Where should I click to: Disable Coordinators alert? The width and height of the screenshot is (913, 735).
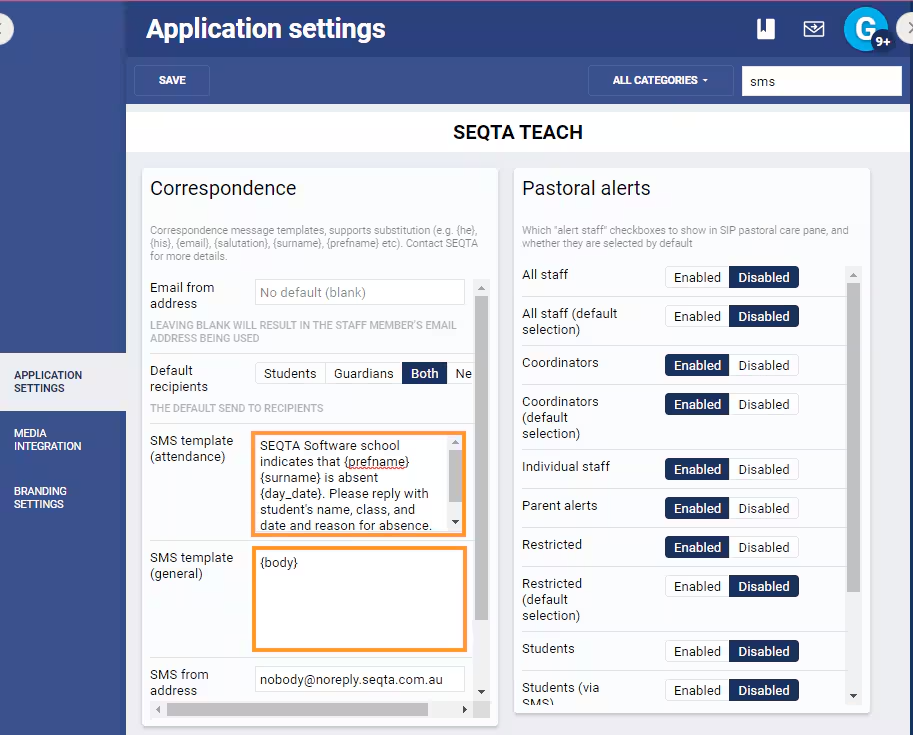[763, 365]
